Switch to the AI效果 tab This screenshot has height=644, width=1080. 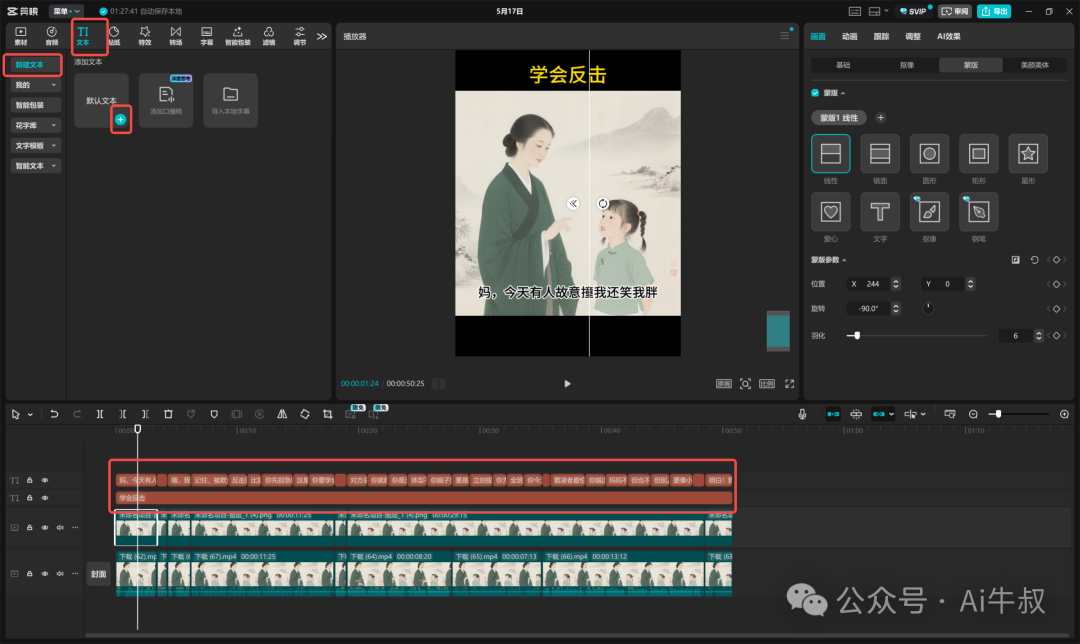[x=948, y=37]
